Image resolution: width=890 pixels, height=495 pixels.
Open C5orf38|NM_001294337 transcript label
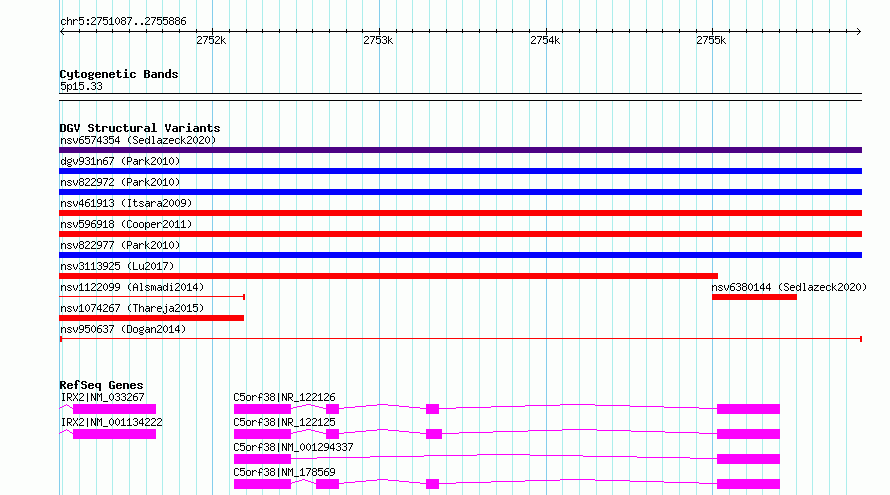(293, 447)
